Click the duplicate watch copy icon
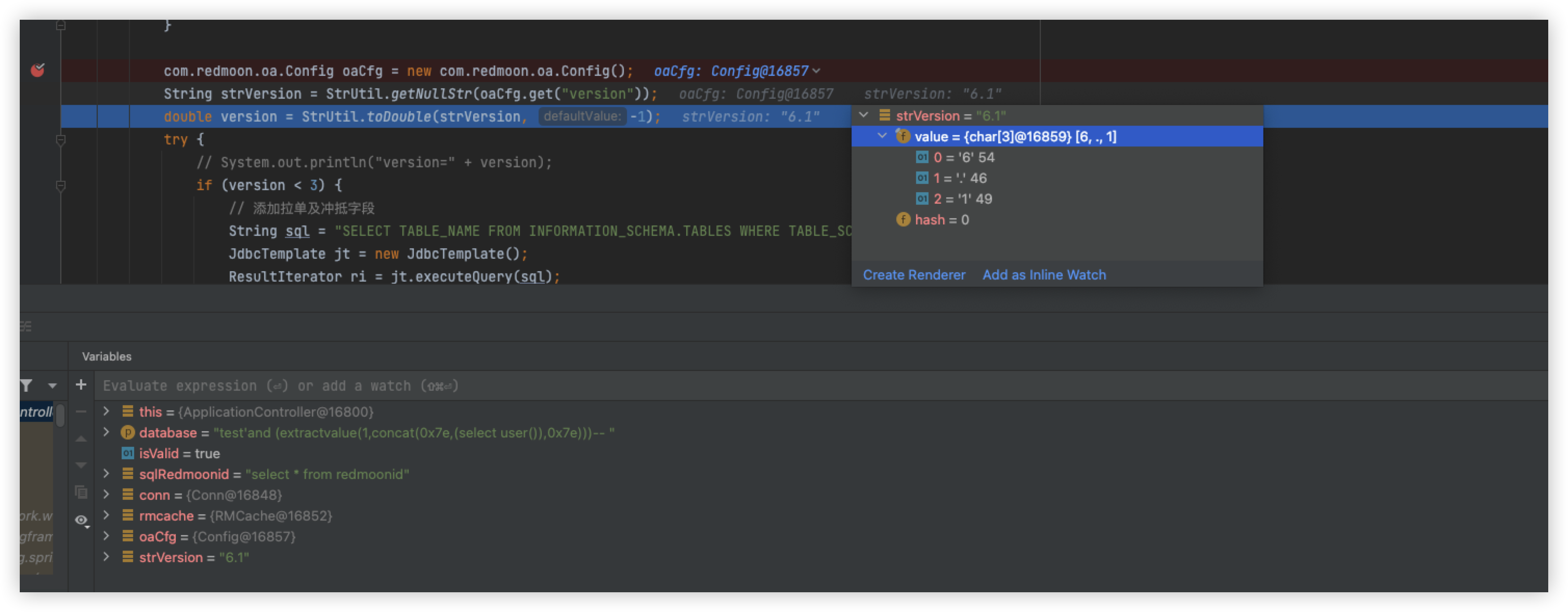1568x612 pixels. [x=81, y=491]
